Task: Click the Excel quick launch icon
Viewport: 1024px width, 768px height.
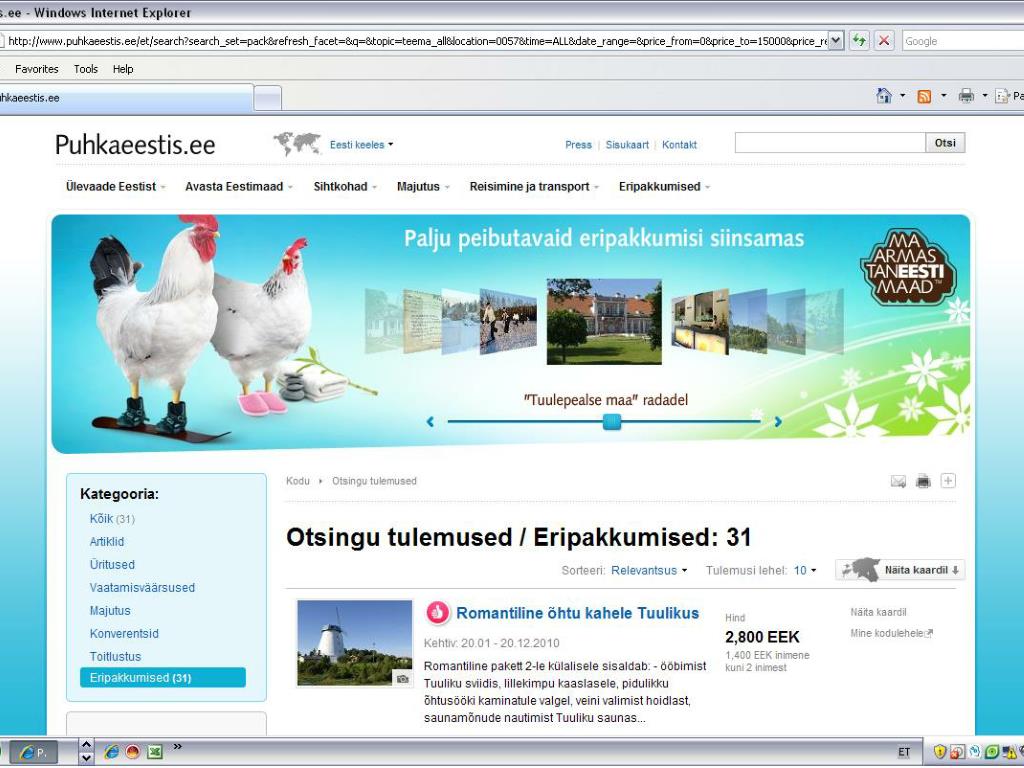Action: 155,752
